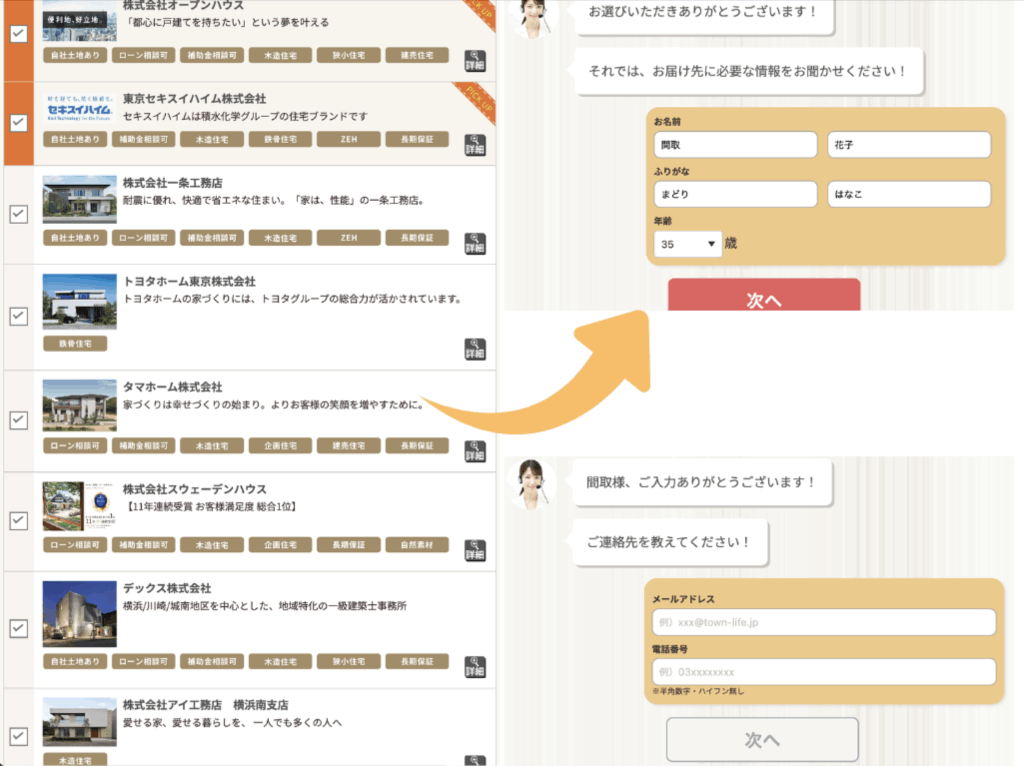The image size is (1024, 766).
Task: Open the 年齢 age dropdown showing 35
Action: pos(688,244)
